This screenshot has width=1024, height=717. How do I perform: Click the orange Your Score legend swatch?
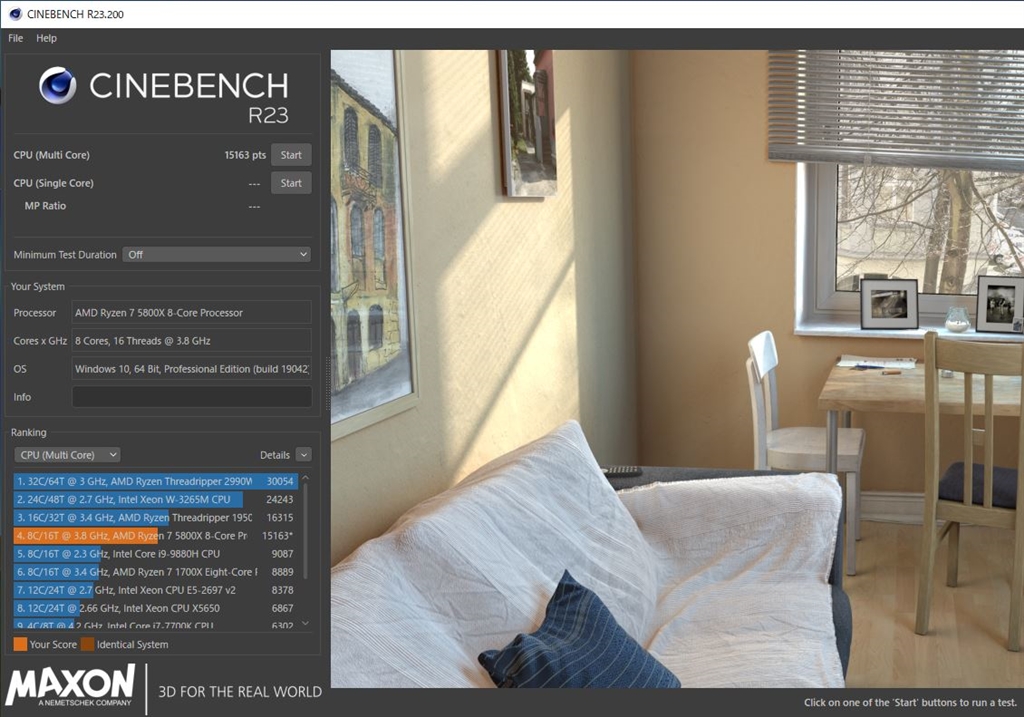(20, 645)
